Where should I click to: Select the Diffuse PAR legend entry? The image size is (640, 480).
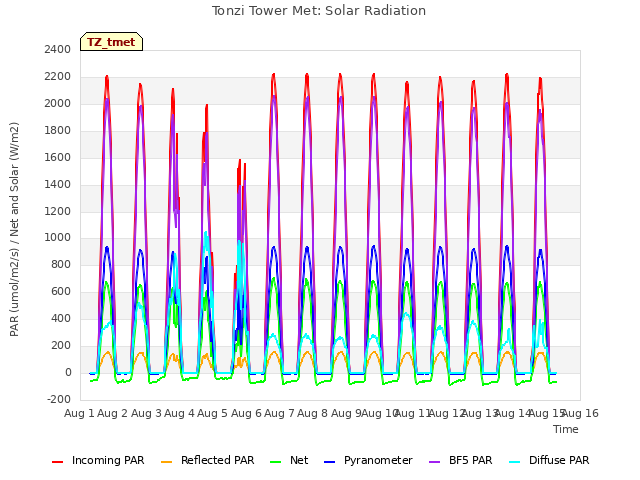pyautogui.click(x=549, y=460)
